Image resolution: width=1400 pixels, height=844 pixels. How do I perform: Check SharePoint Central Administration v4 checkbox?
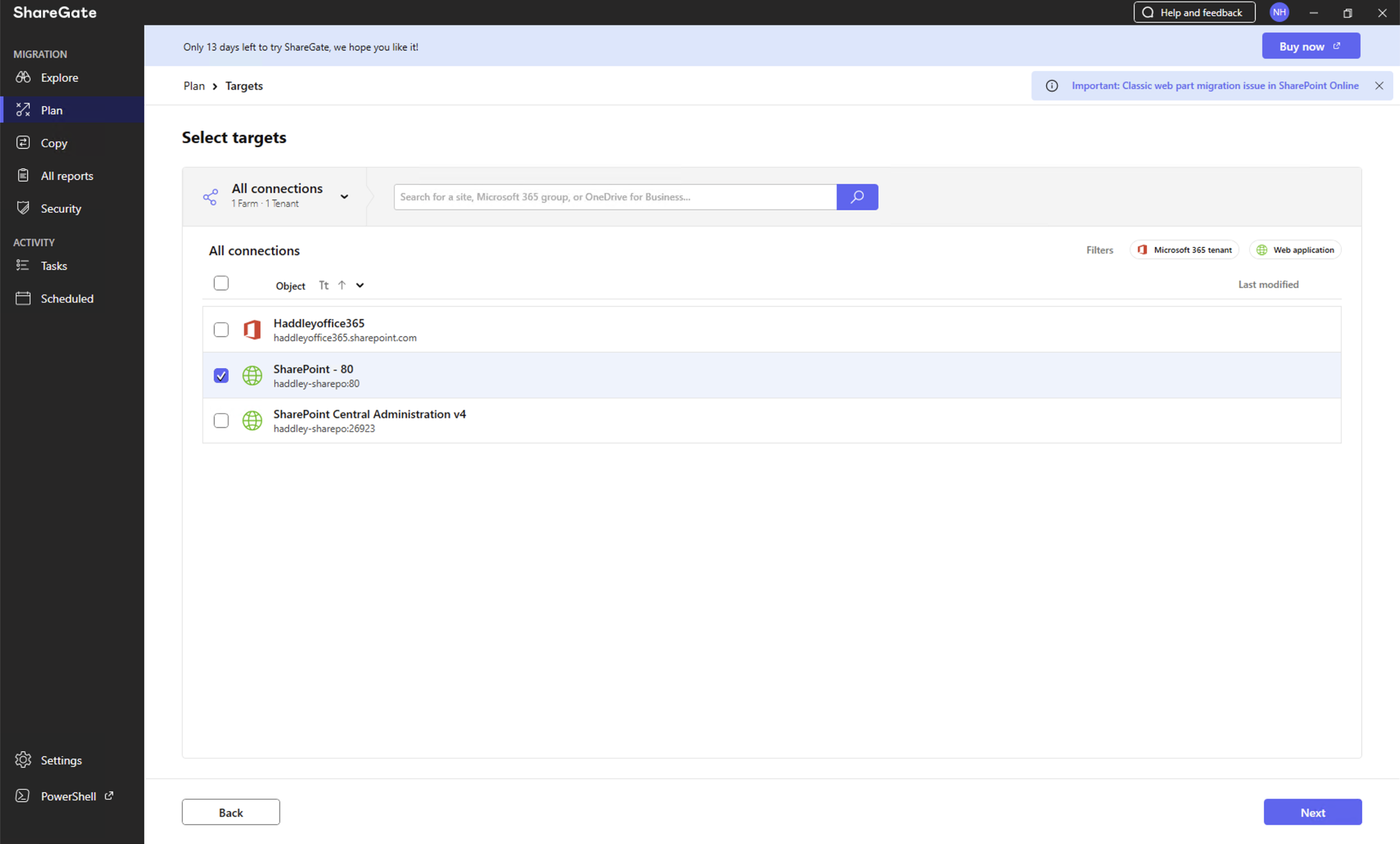(221, 420)
